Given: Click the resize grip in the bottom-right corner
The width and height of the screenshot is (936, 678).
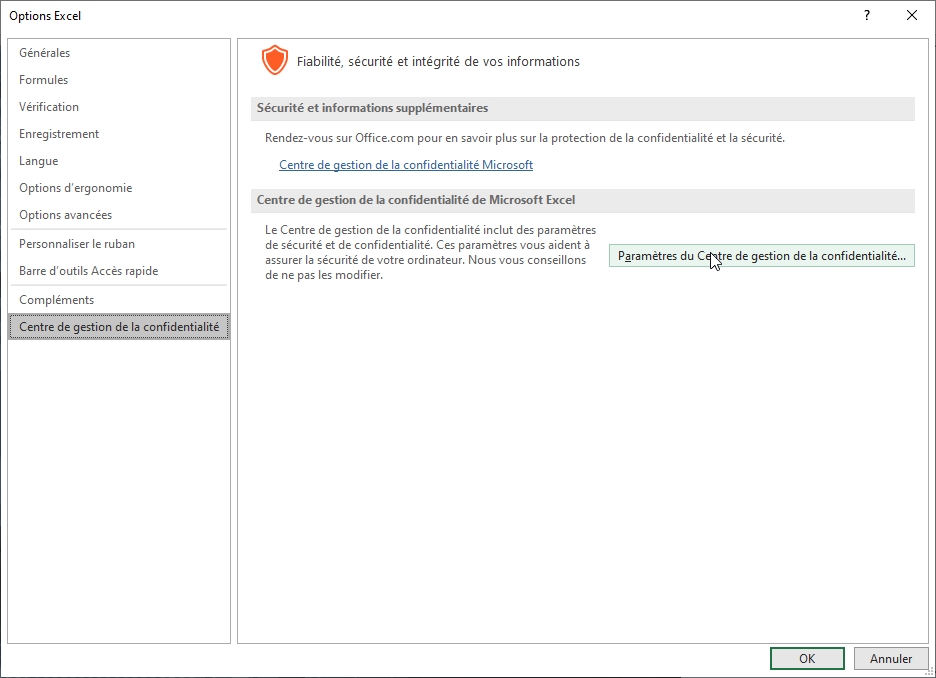Looking at the screenshot, I should pyautogui.click(x=930, y=672).
